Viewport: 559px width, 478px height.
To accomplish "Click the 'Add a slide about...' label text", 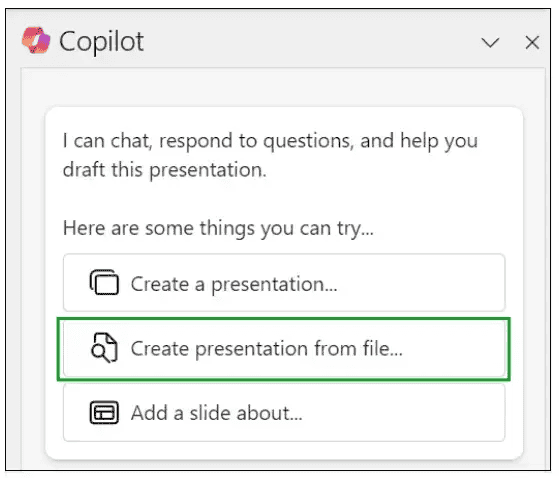I will [216, 413].
